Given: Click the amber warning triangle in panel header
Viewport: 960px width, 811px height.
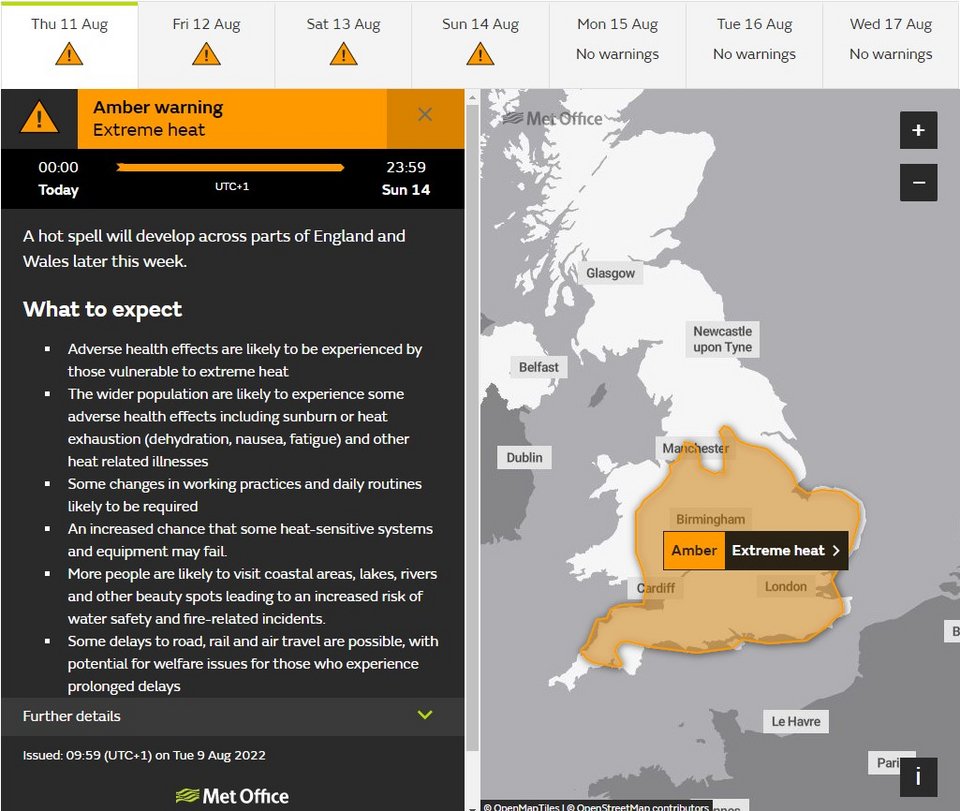Looking at the screenshot, I should pos(39,119).
